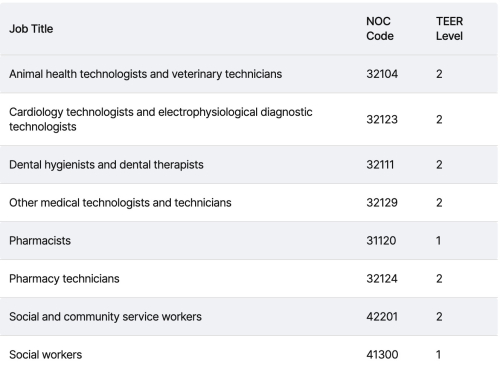Screen dimensions: 500x374
Task: Click the Job Title column header
Action: (x=31, y=29)
